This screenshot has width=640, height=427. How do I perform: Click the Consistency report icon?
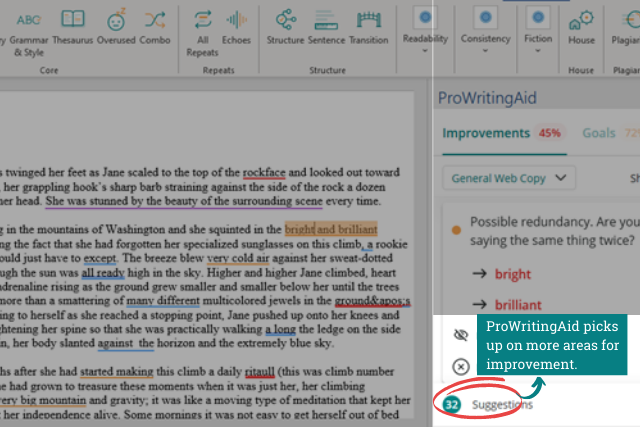[x=485, y=17]
